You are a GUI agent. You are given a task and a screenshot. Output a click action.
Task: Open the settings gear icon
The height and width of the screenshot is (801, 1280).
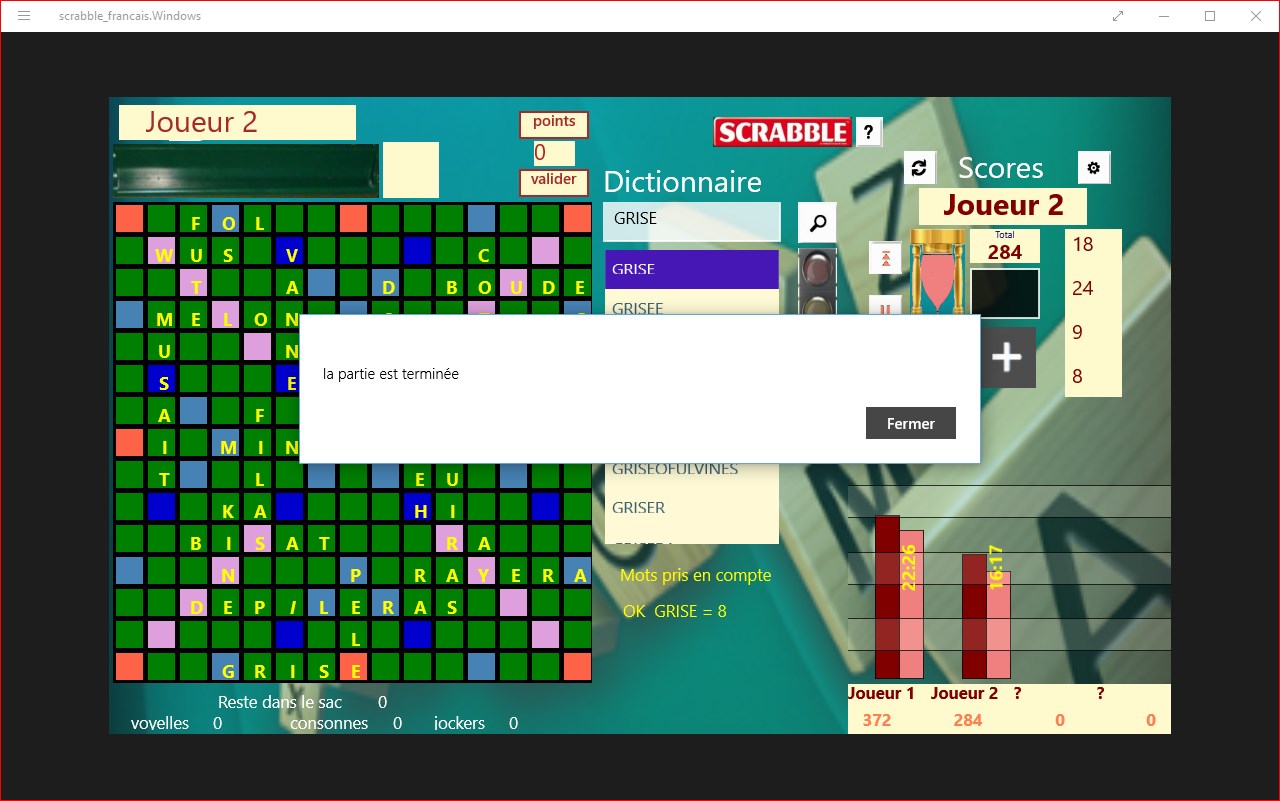[x=1093, y=168]
